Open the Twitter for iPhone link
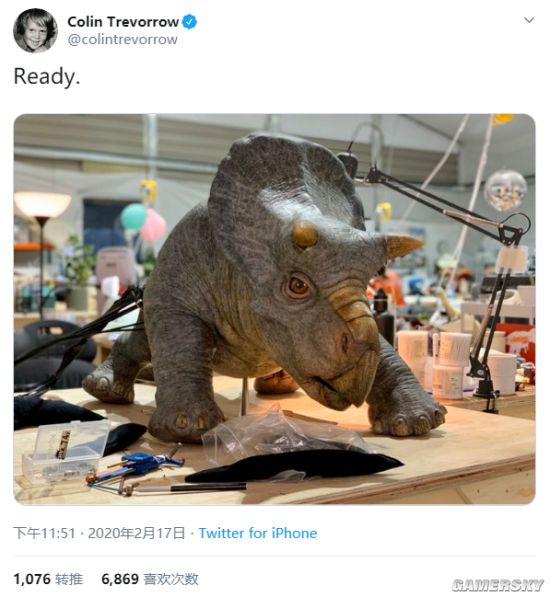The image size is (550, 597). (x=258, y=533)
